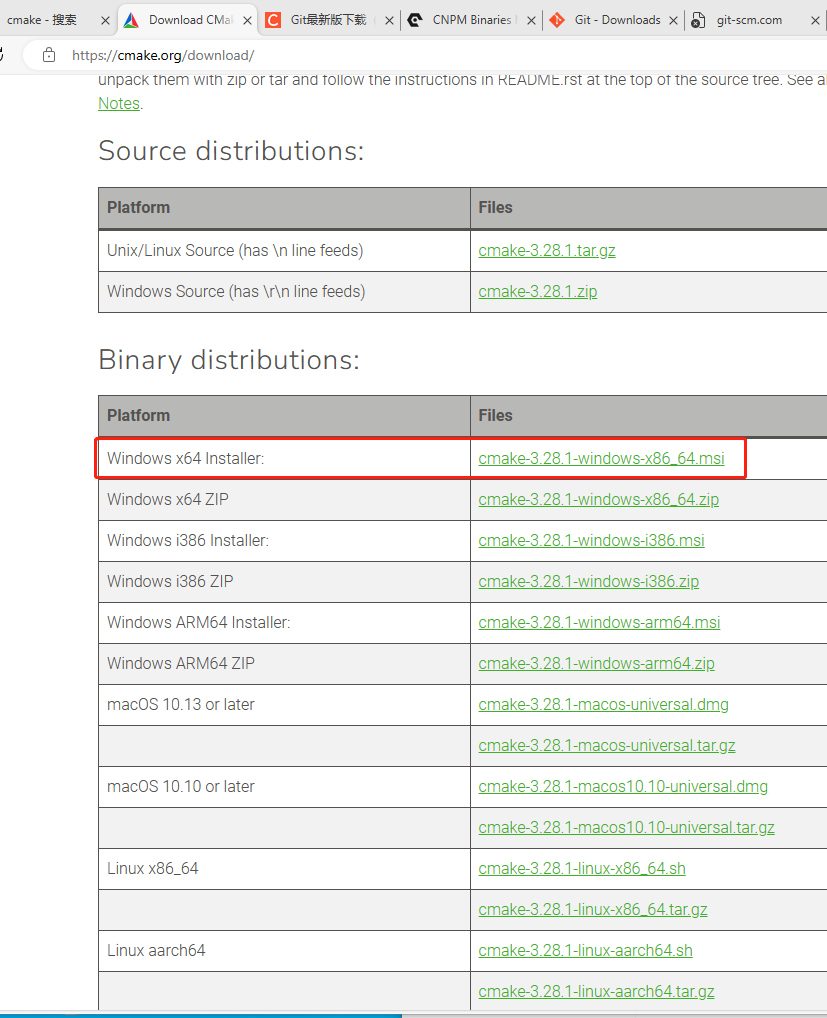Screen dimensions: 827x1018
Task: Close the git-scm.com tab
Action: [815, 19]
